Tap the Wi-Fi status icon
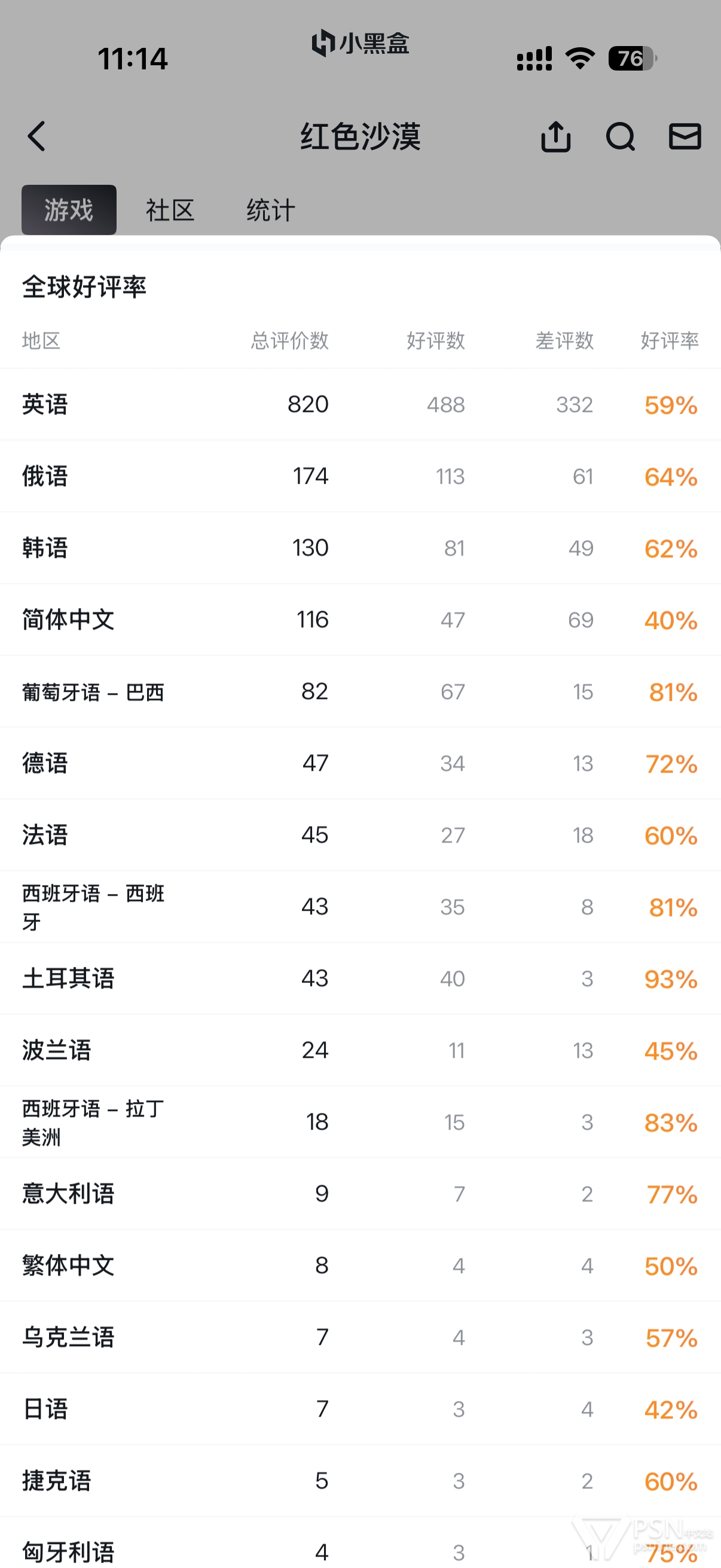721x1568 pixels. pos(579,59)
